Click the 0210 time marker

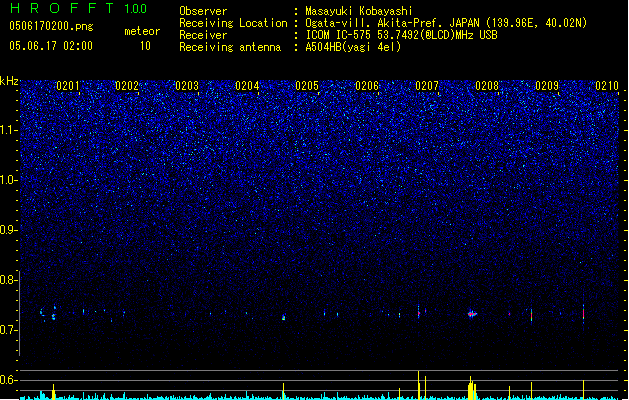(607, 86)
